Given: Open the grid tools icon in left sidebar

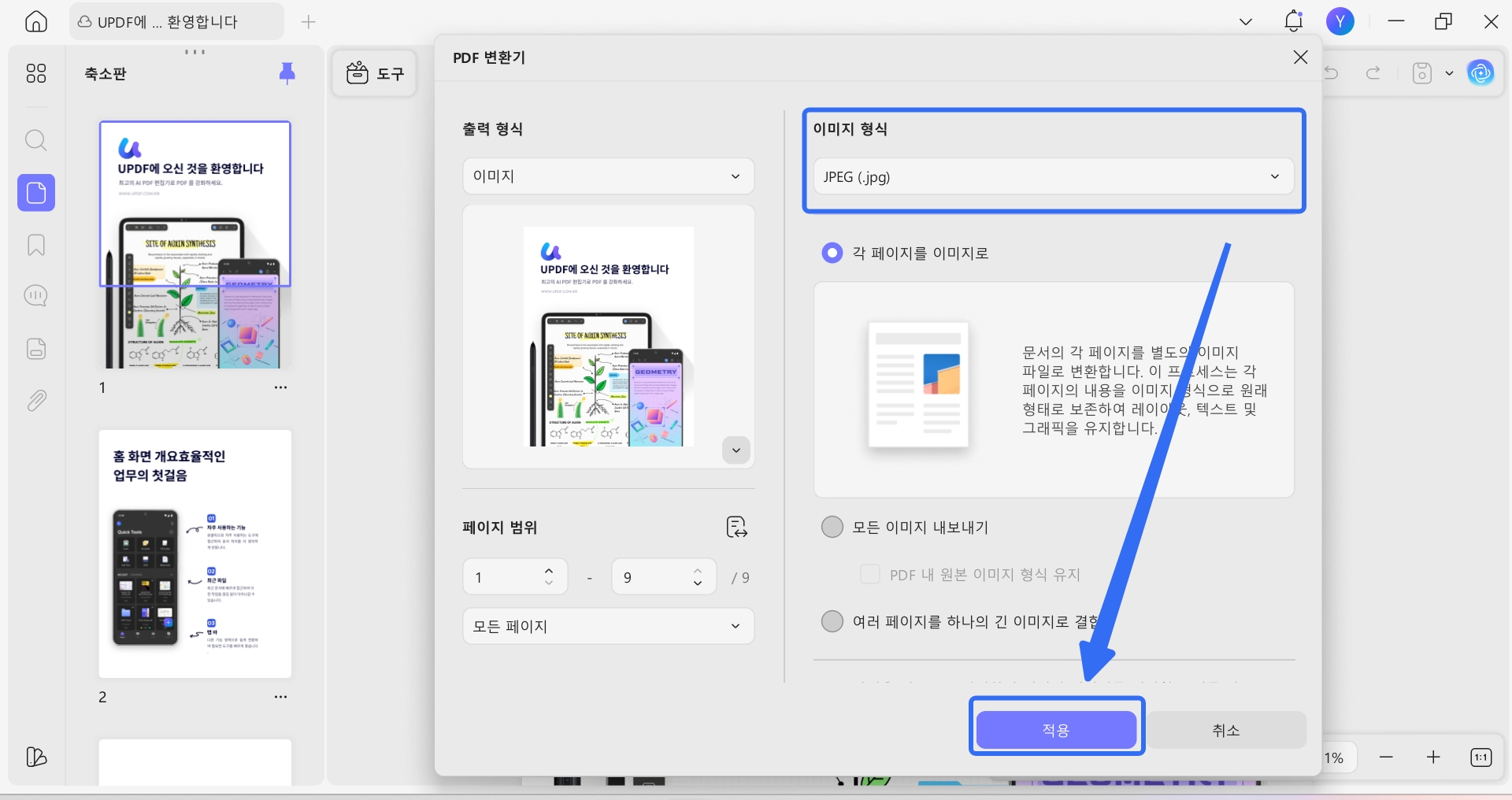Looking at the screenshot, I should 36,73.
